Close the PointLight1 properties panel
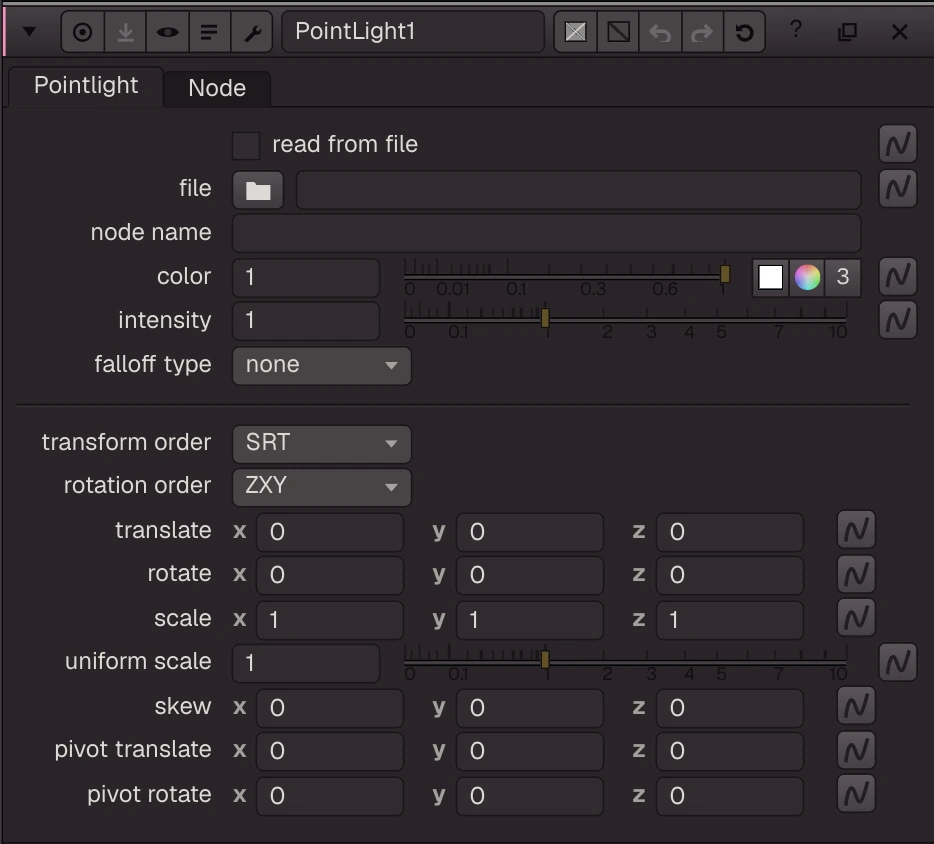Viewport: 934px width, 844px height. (899, 32)
